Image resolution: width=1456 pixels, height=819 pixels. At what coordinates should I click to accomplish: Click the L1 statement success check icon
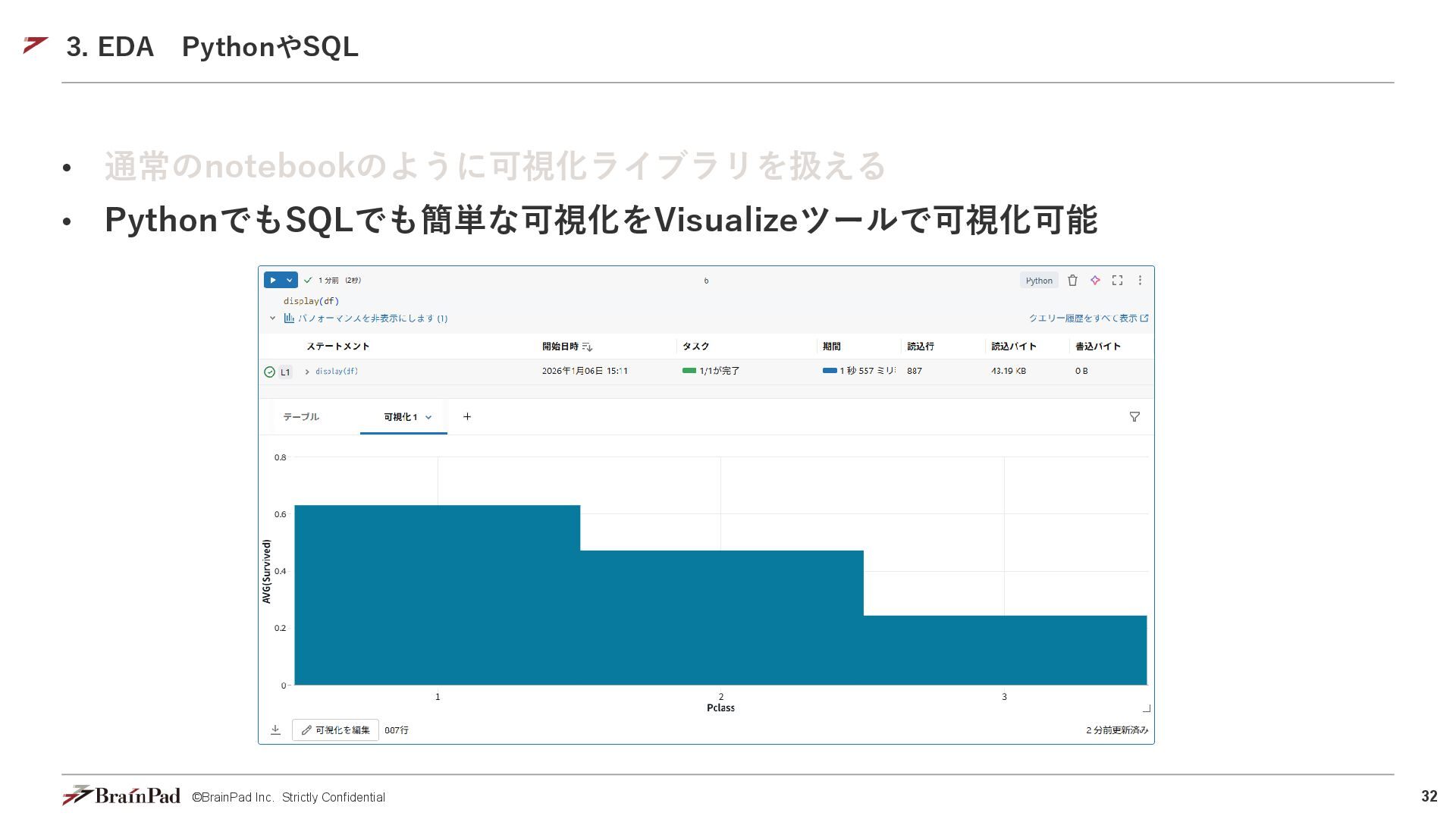pyautogui.click(x=269, y=372)
